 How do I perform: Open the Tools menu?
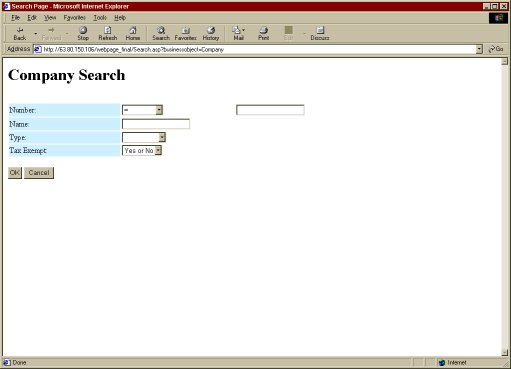(100, 18)
